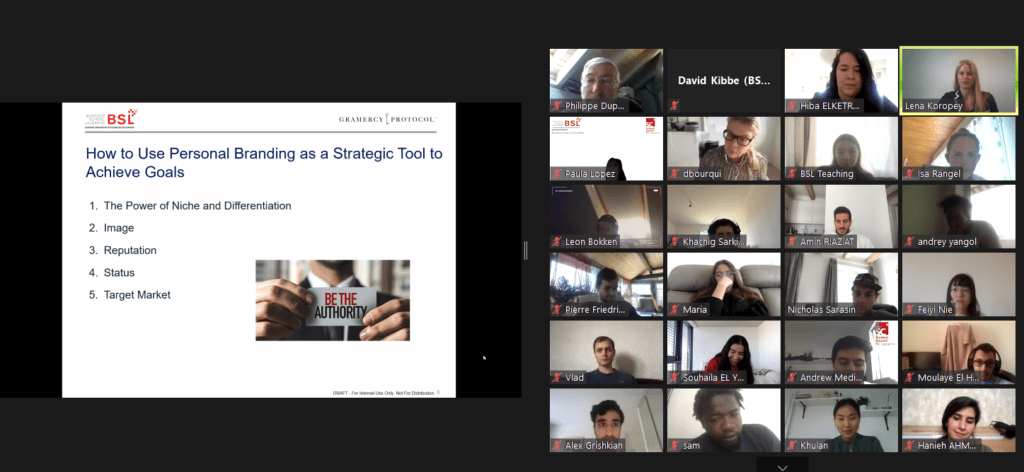Click Alex Grishkian's muted microphone icon
The height and width of the screenshot is (472, 1024).
tap(557, 445)
